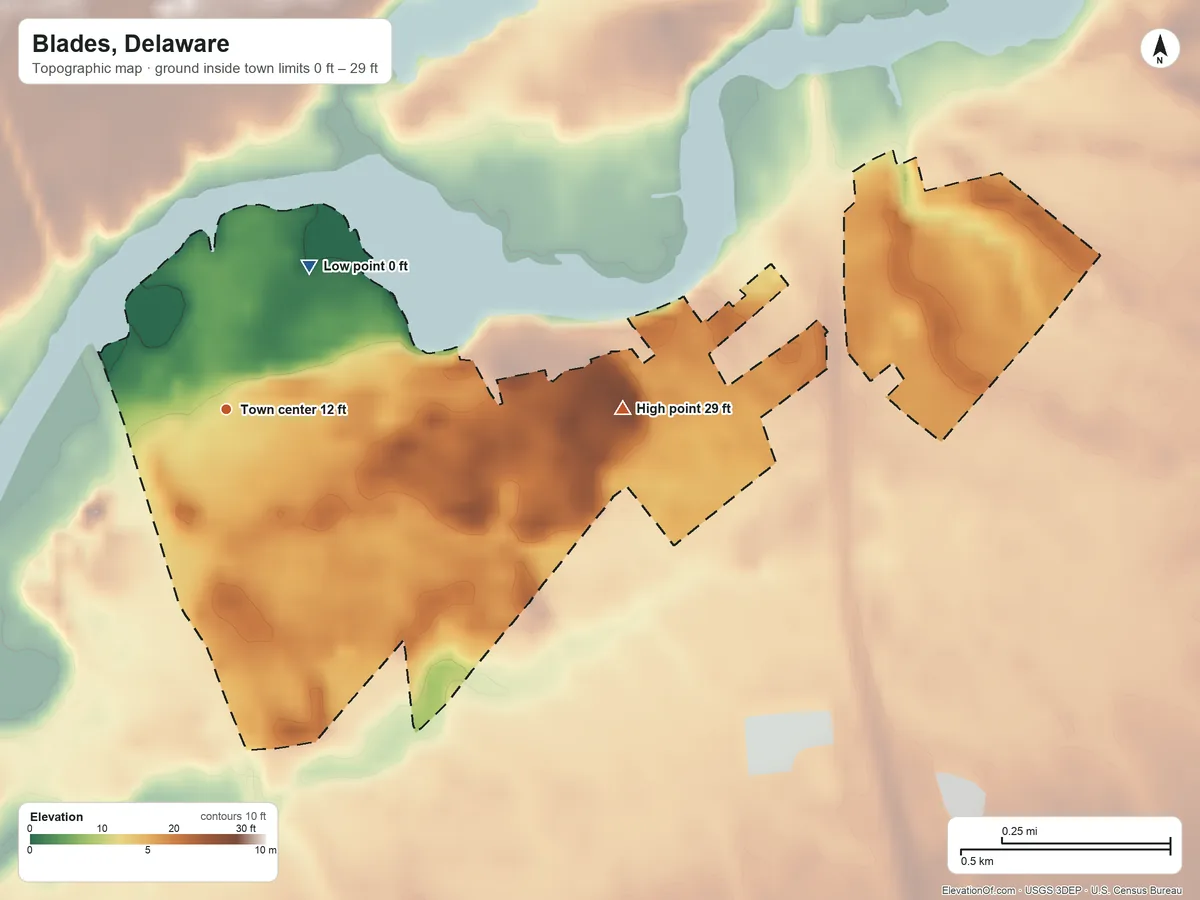Image resolution: width=1200 pixels, height=900 pixels.
Task: Click the '10 m' legend tick label
Action: tap(265, 850)
